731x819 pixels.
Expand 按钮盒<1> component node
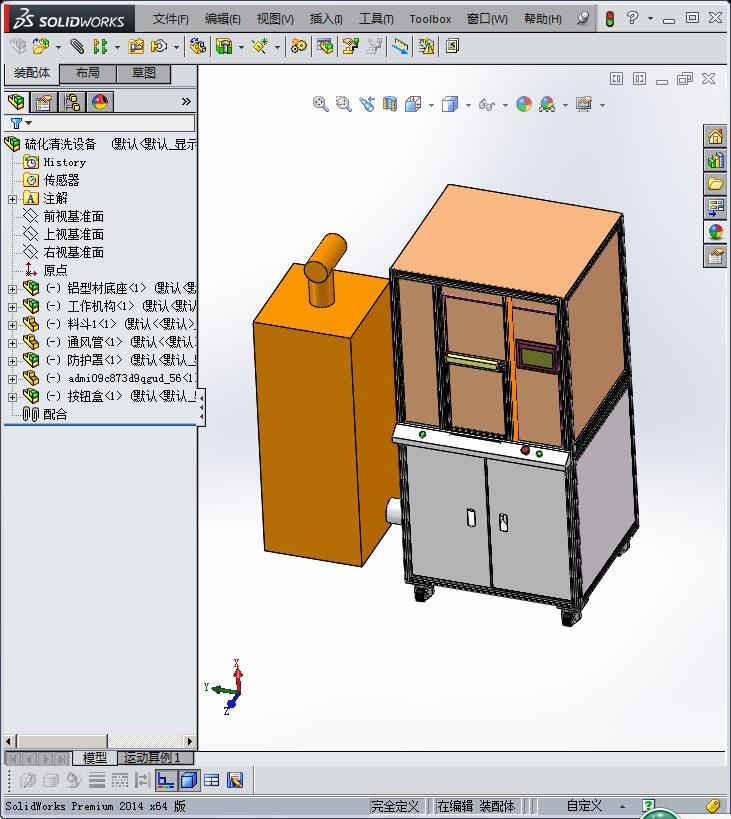[x=13, y=397]
